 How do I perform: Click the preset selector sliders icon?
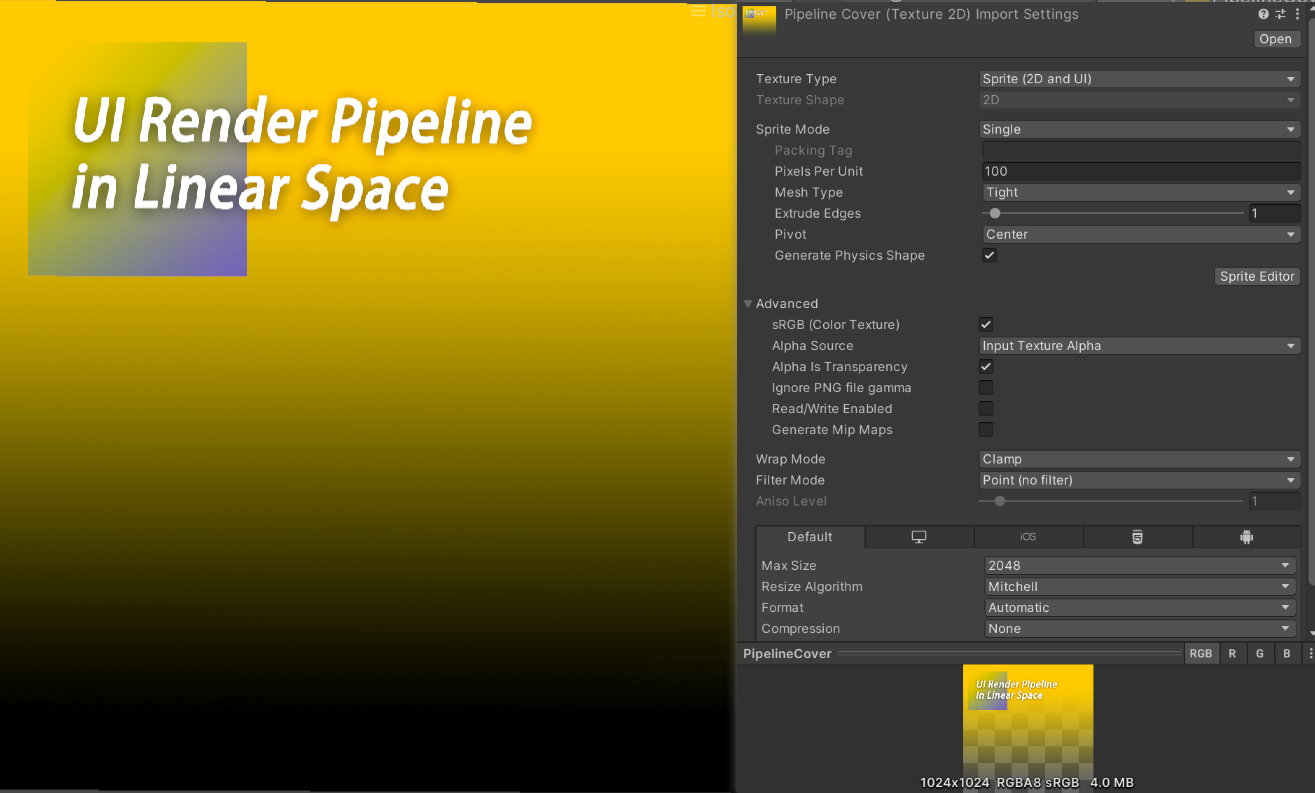pos(1280,14)
